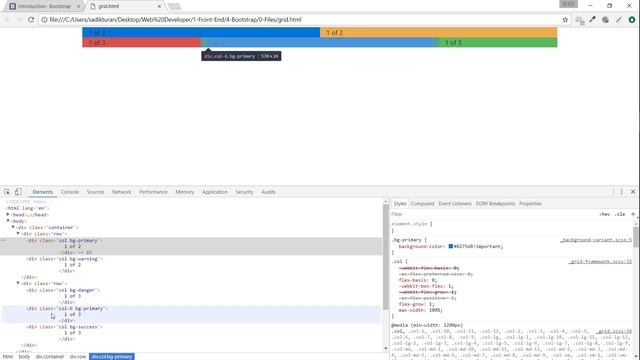The width and height of the screenshot is (640, 360).
Task: Open the _background-variant.scss source link
Action: point(596,240)
